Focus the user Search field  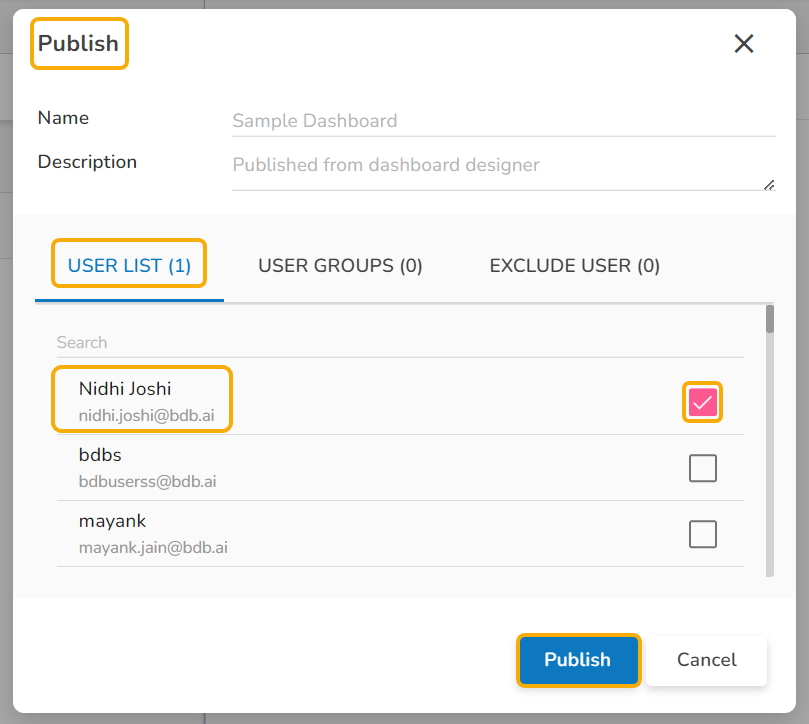(x=400, y=342)
